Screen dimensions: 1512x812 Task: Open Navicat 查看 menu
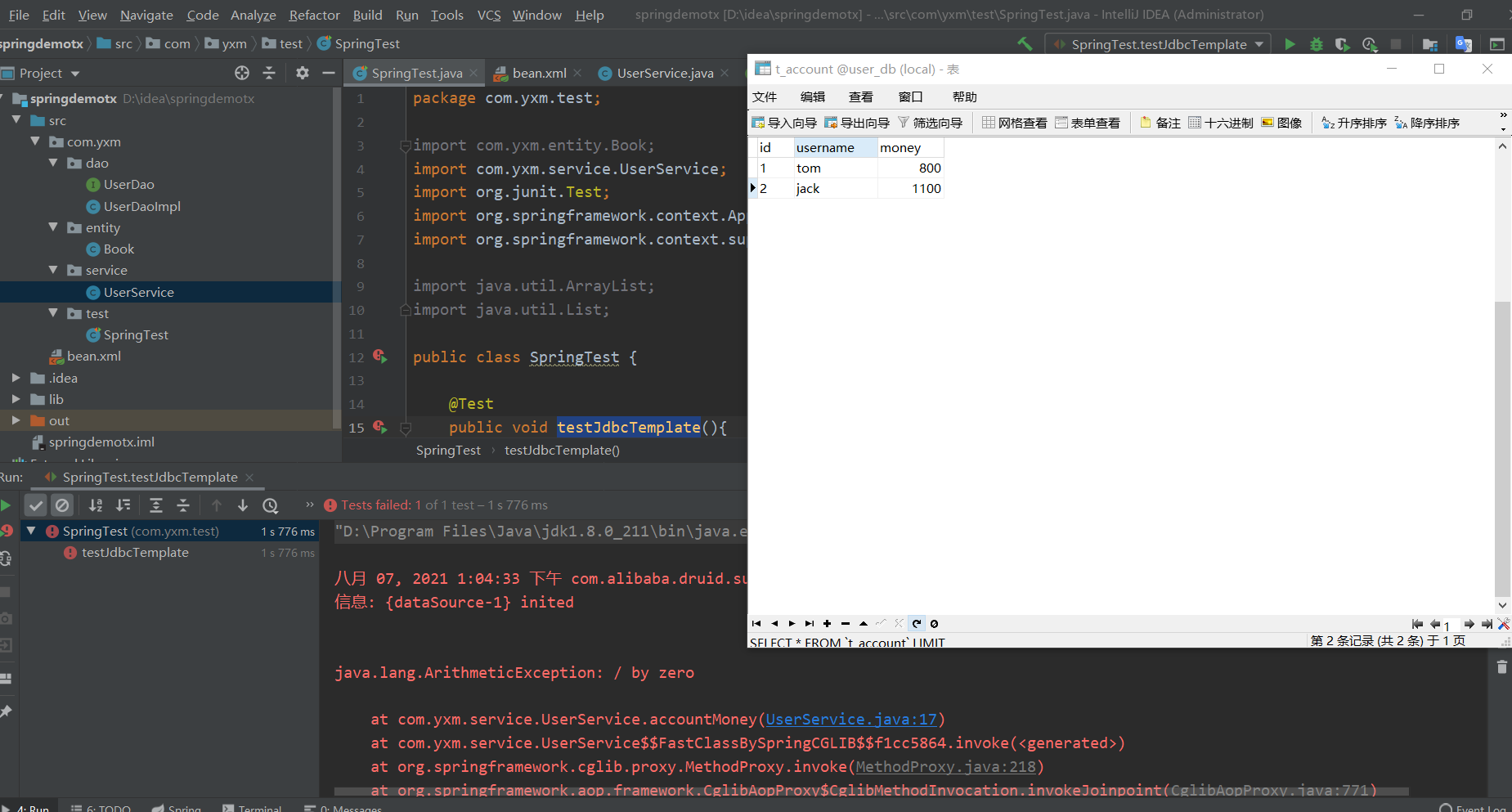click(x=860, y=96)
